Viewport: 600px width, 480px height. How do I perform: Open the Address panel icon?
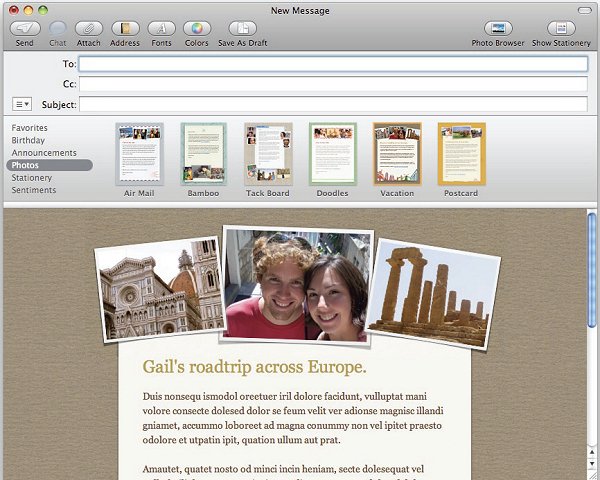point(125,29)
